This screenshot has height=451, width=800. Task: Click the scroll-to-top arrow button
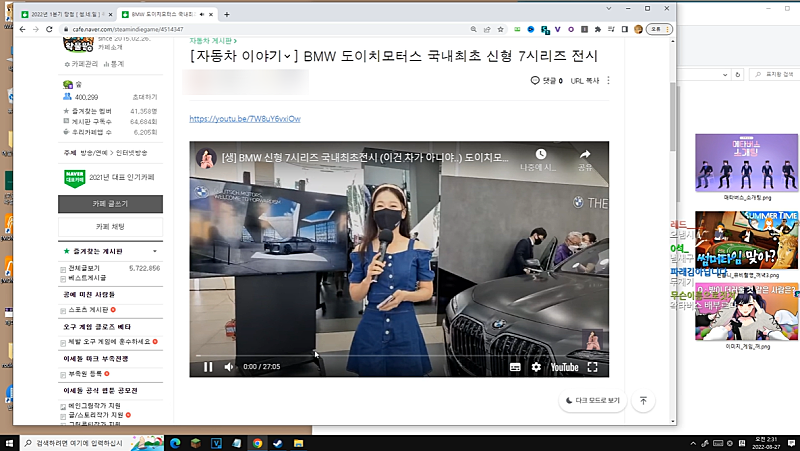[x=643, y=400]
